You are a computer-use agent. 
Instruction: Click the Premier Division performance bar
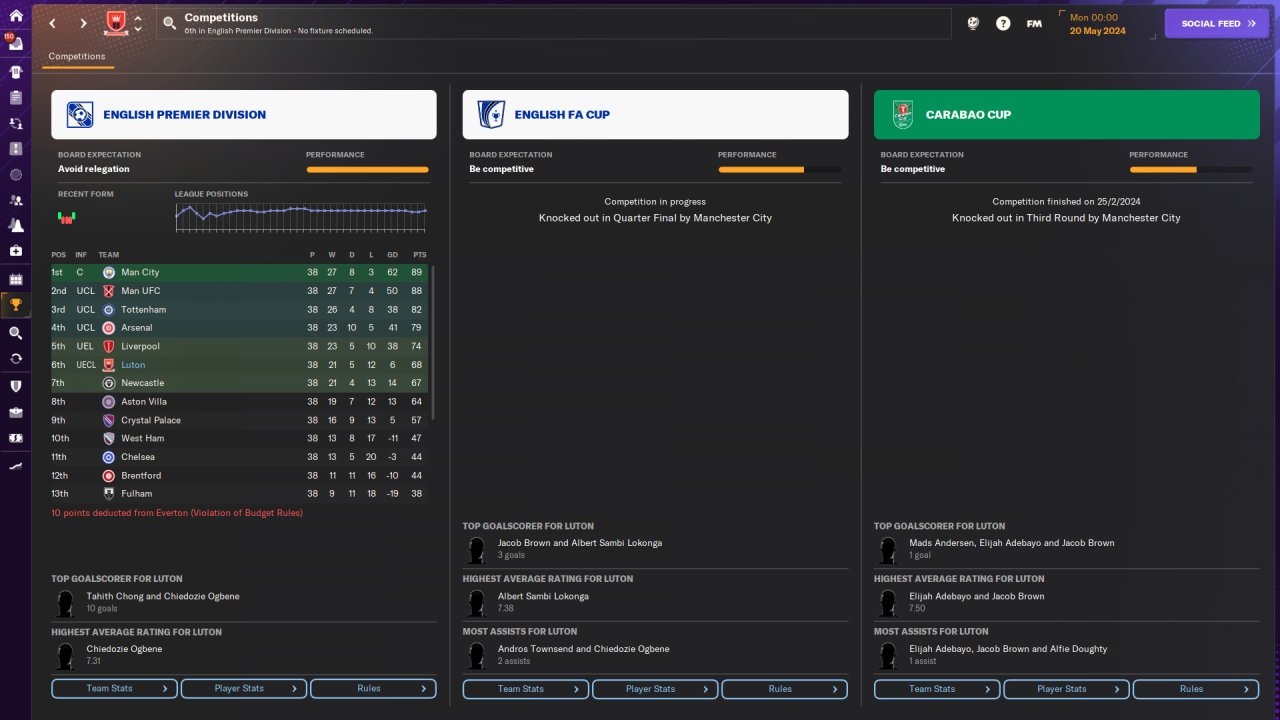coord(367,170)
